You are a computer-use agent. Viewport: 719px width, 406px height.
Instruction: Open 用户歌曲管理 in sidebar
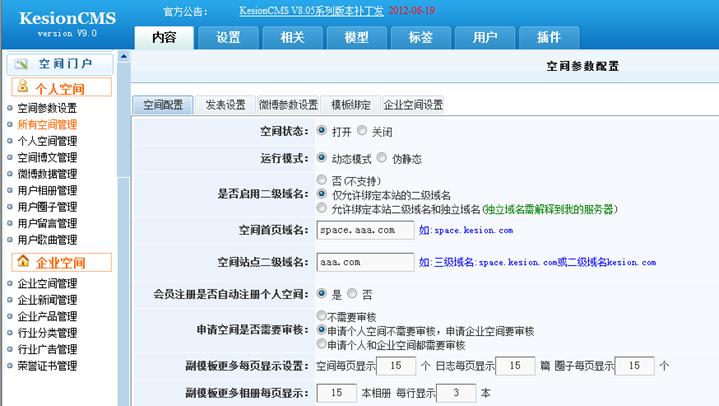(47, 240)
